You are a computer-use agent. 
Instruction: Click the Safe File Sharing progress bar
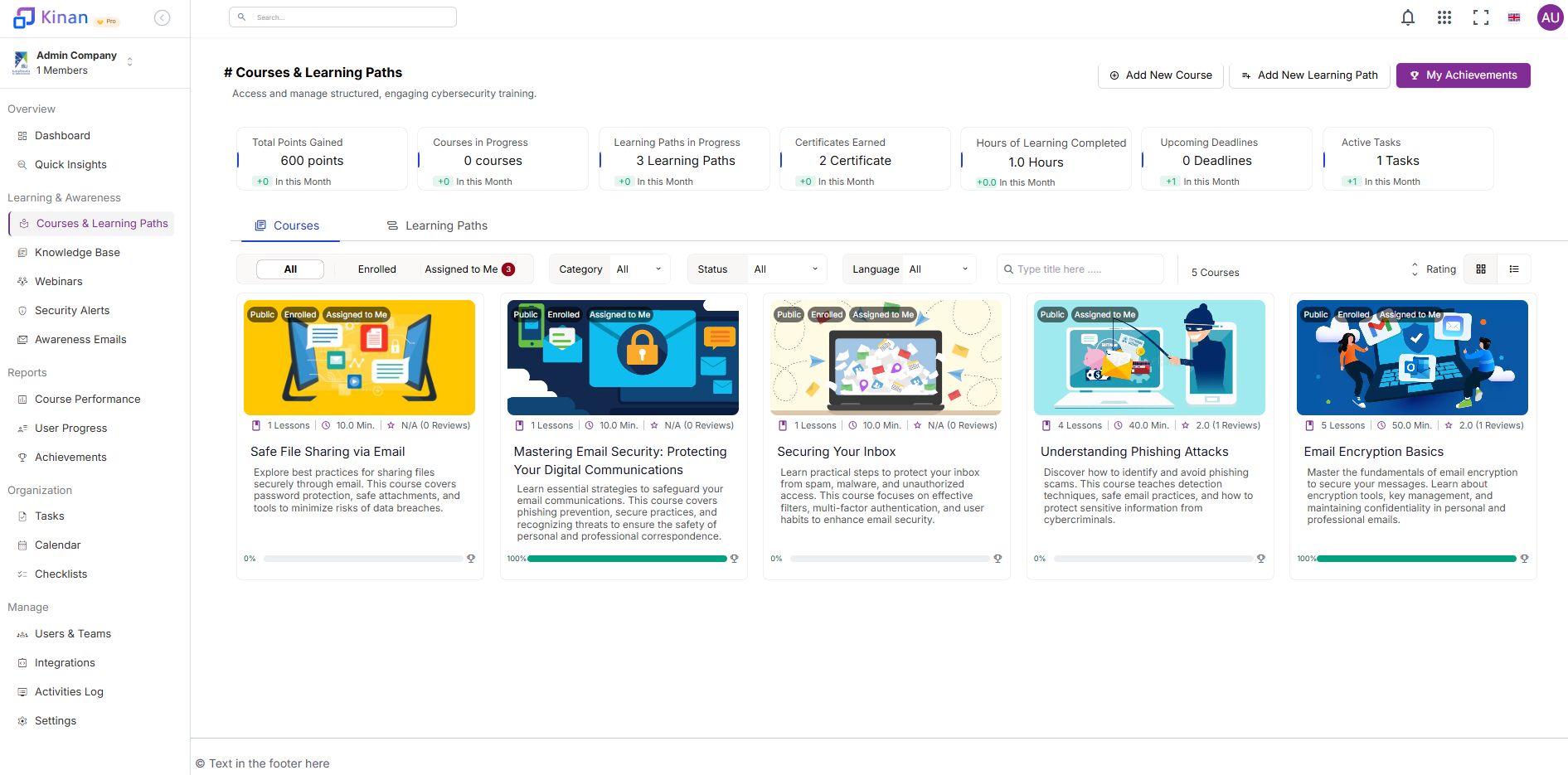362,559
